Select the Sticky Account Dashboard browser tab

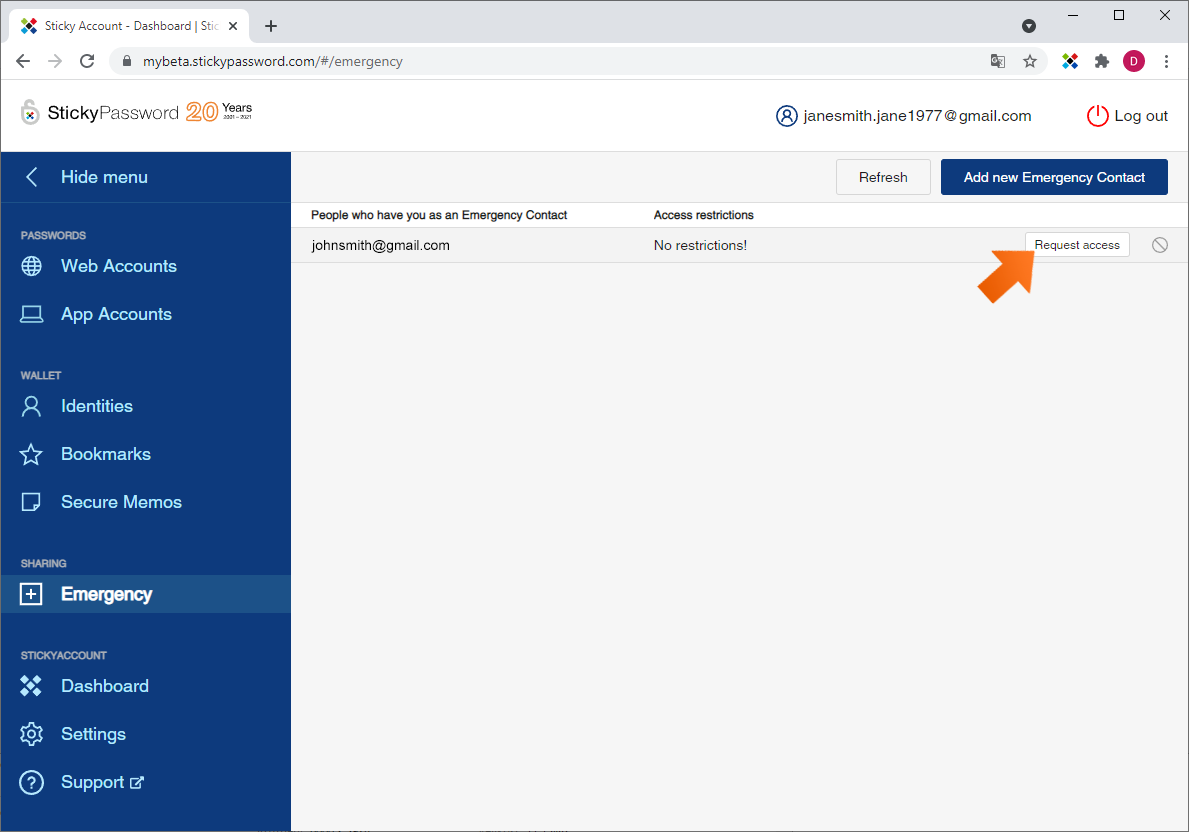[129, 26]
